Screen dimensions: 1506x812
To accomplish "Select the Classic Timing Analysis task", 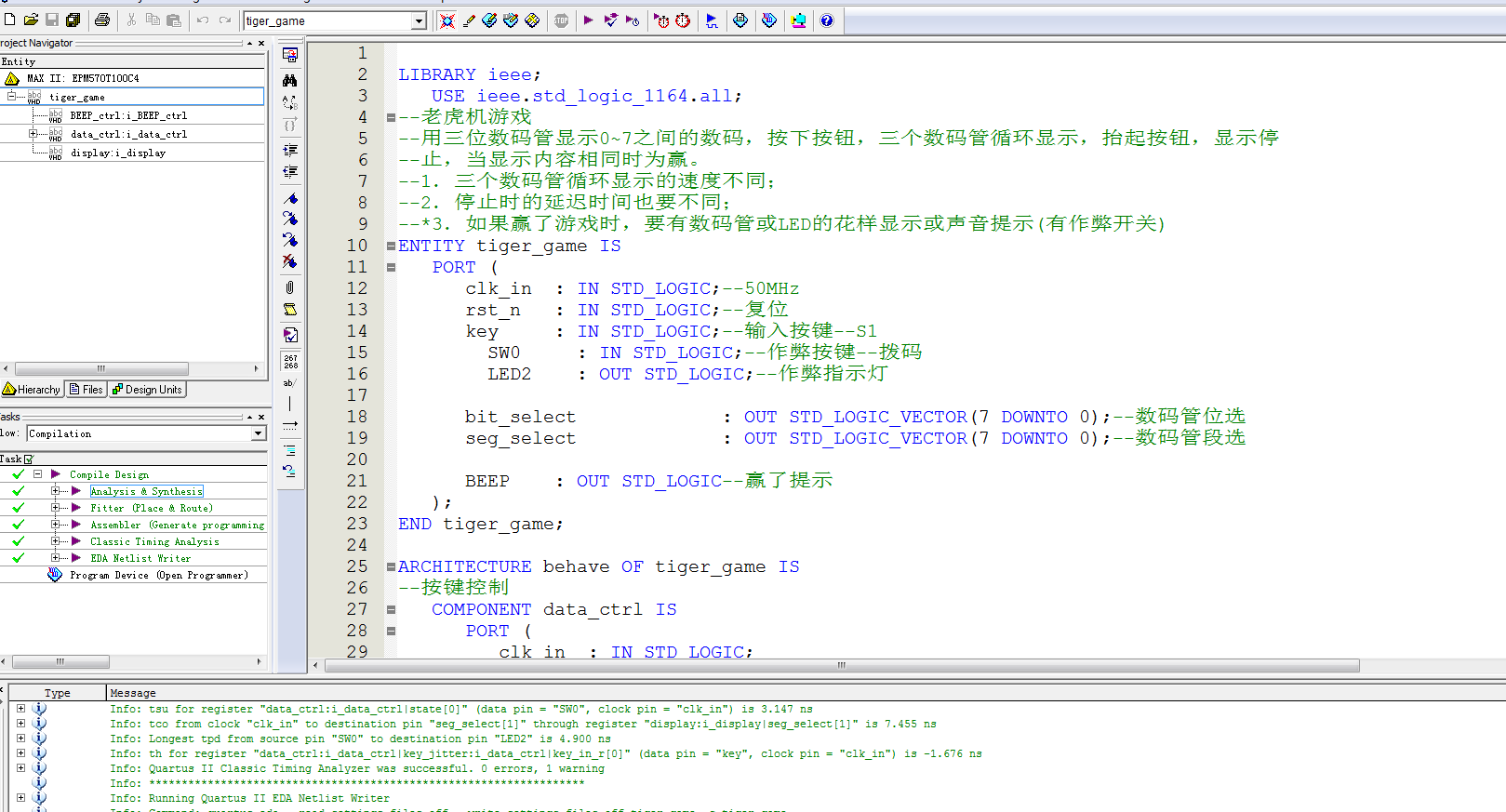I will [154, 541].
